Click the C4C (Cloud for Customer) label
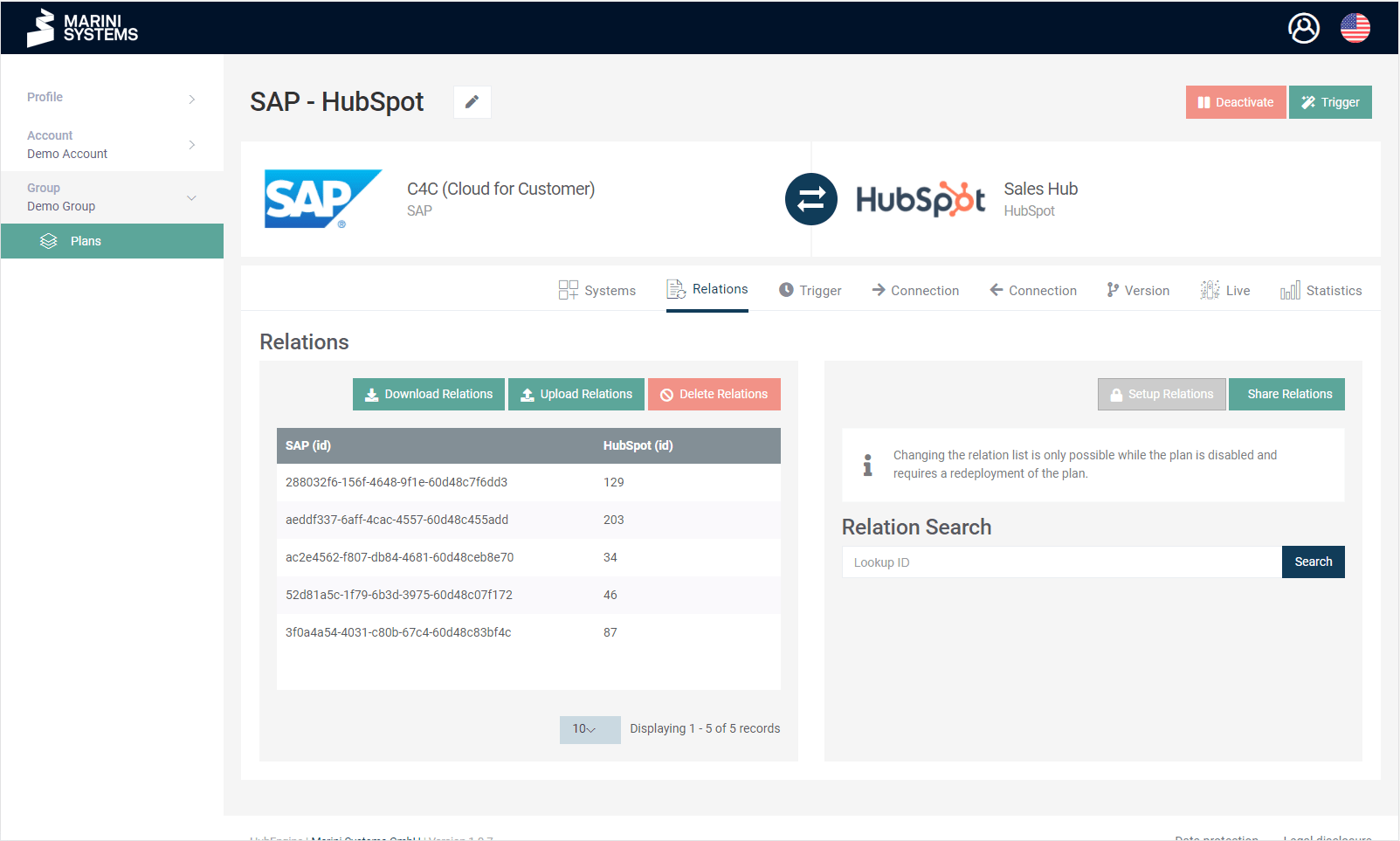Viewport: 1400px width, 841px height. click(x=501, y=189)
